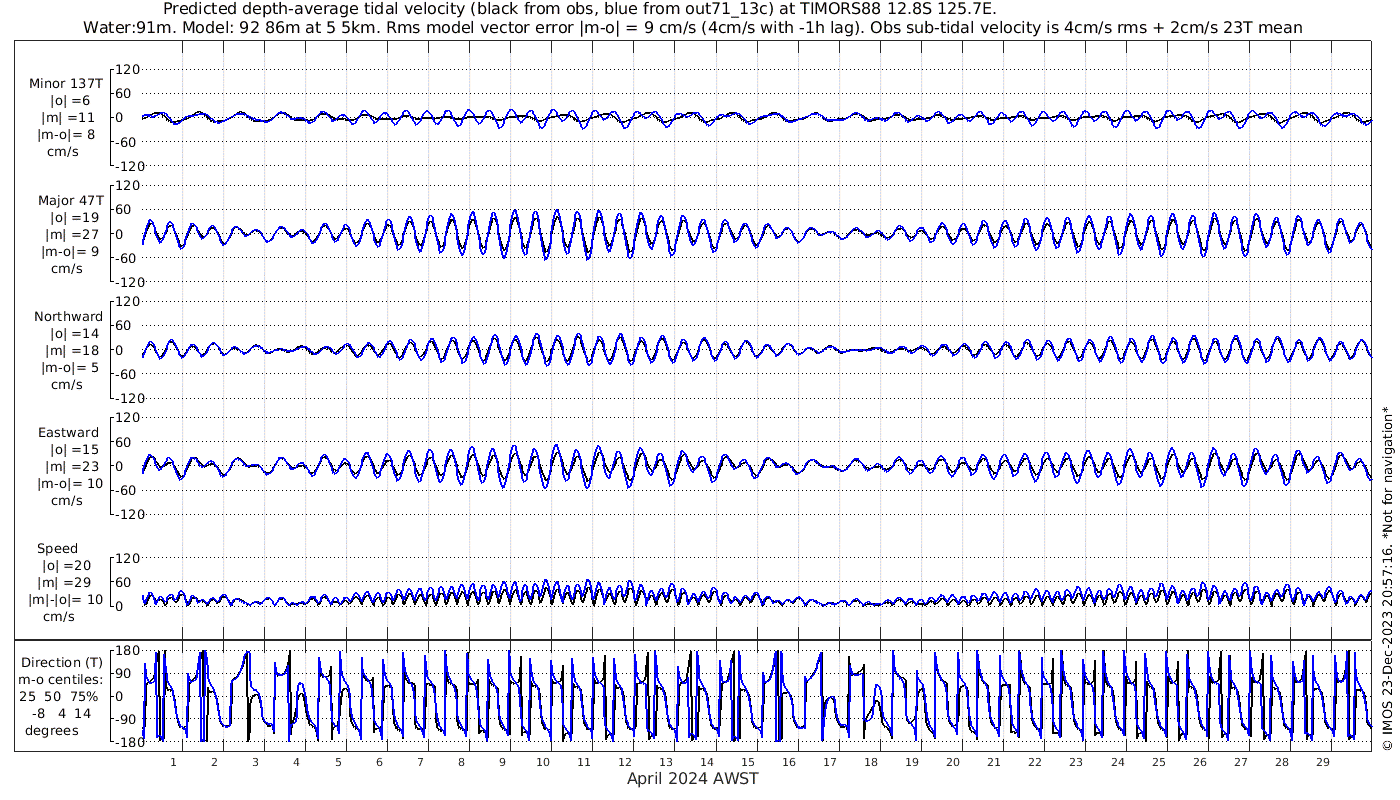Click the 'Northward' panel label
This screenshot has width=1400, height=800.
(68, 317)
